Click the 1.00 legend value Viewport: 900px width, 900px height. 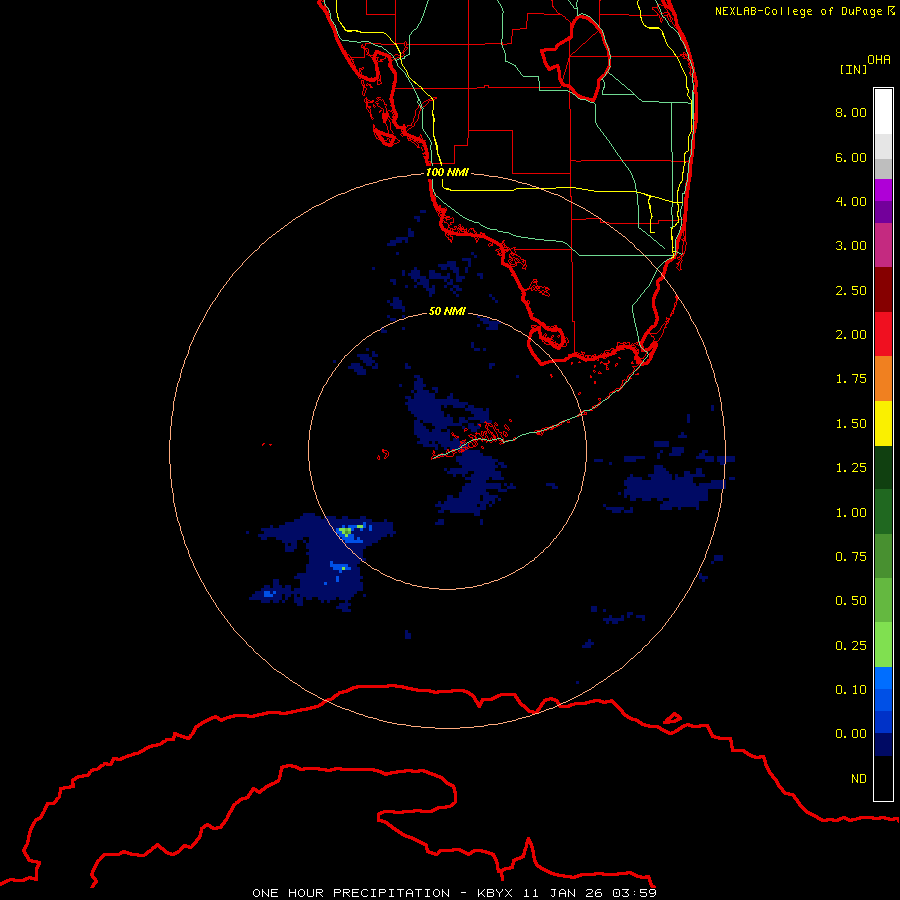tap(851, 513)
